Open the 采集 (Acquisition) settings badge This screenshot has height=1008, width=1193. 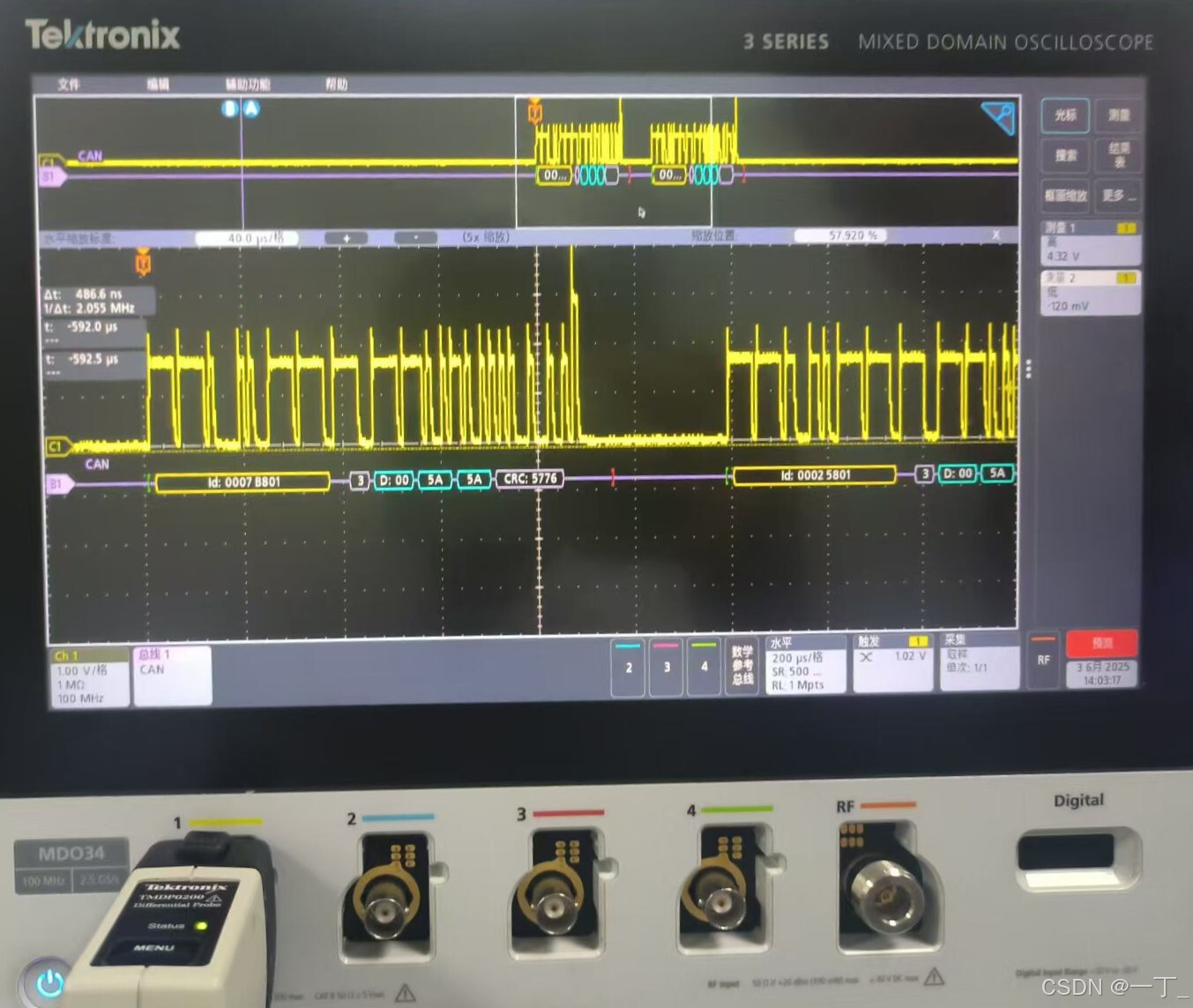click(x=980, y=661)
